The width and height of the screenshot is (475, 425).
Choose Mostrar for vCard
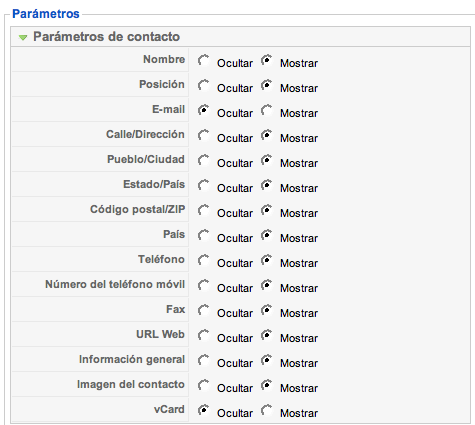(266, 410)
